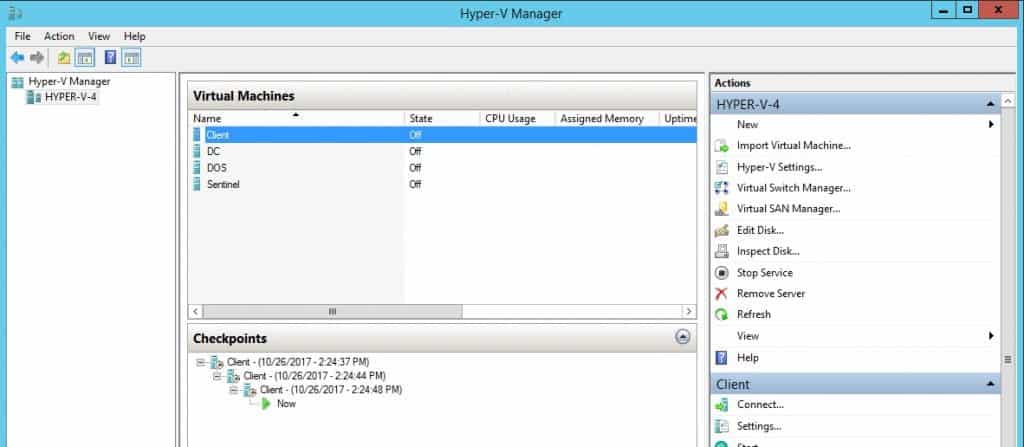Open the View menu in menu bar
The width and height of the screenshot is (1024, 447).
[99, 37]
